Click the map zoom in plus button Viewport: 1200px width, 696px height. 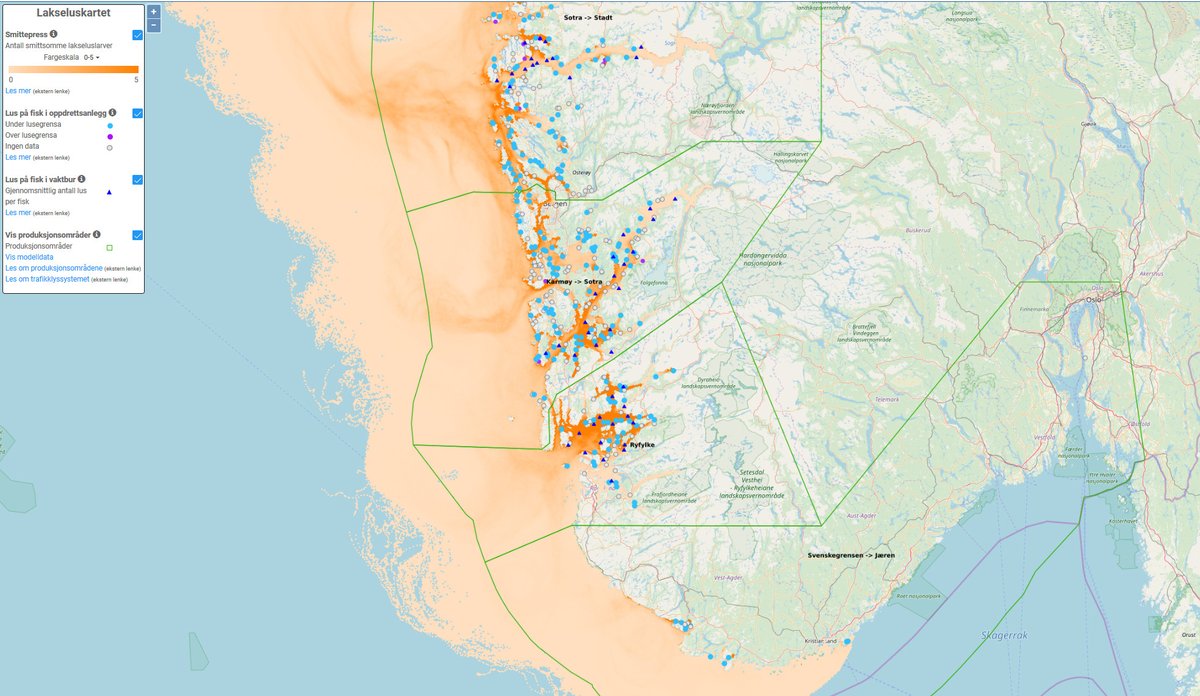(x=153, y=12)
